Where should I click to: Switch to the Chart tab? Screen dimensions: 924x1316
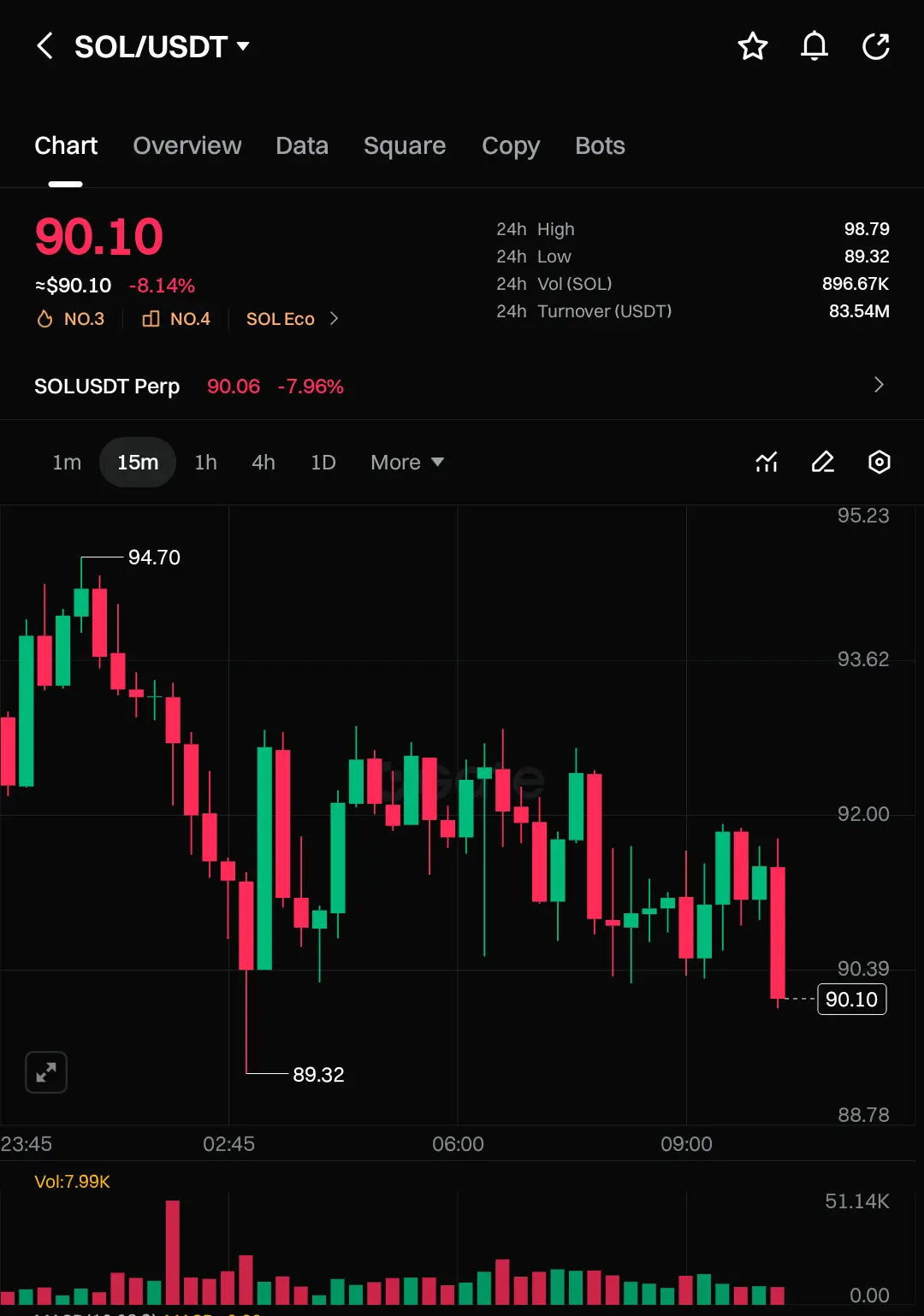[x=66, y=146]
